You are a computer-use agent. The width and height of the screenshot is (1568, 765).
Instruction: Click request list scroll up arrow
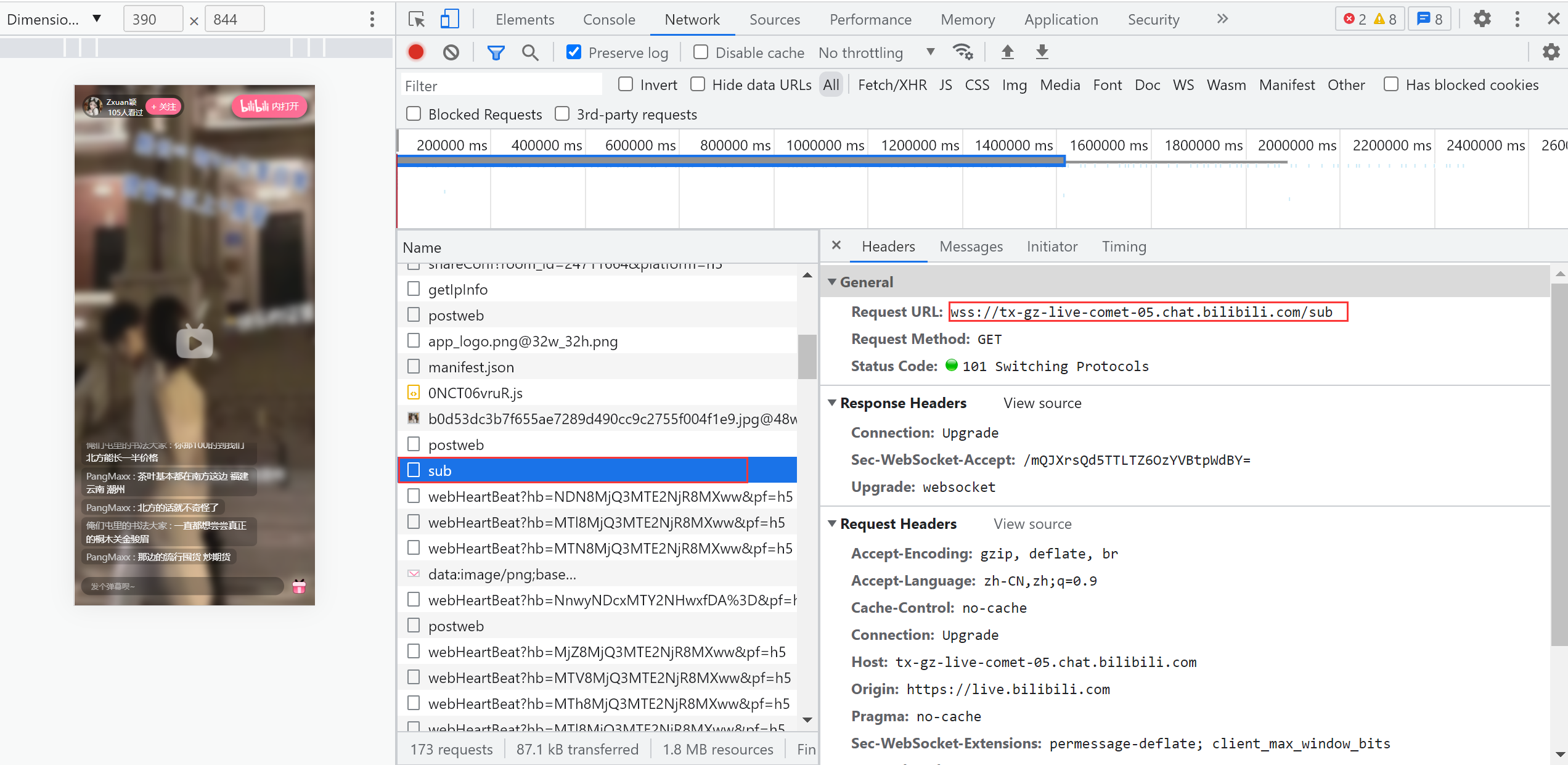(x=807, y=276)
